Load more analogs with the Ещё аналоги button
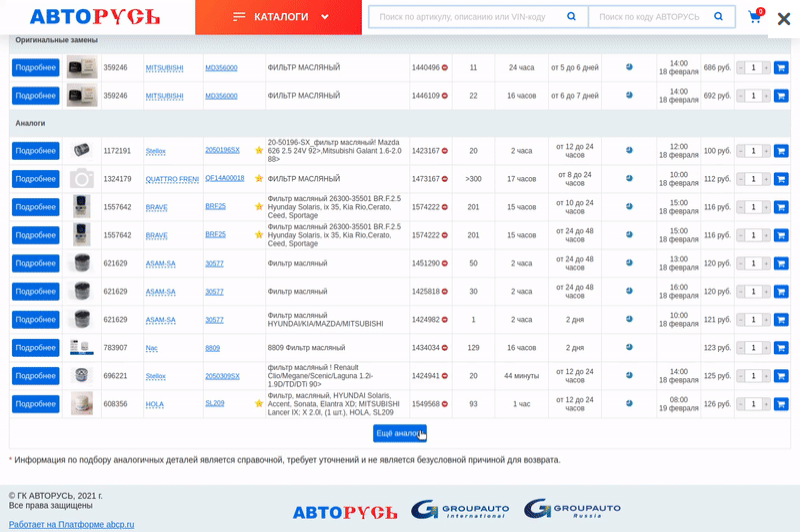800x532 pixels. [x=400, y=433]
